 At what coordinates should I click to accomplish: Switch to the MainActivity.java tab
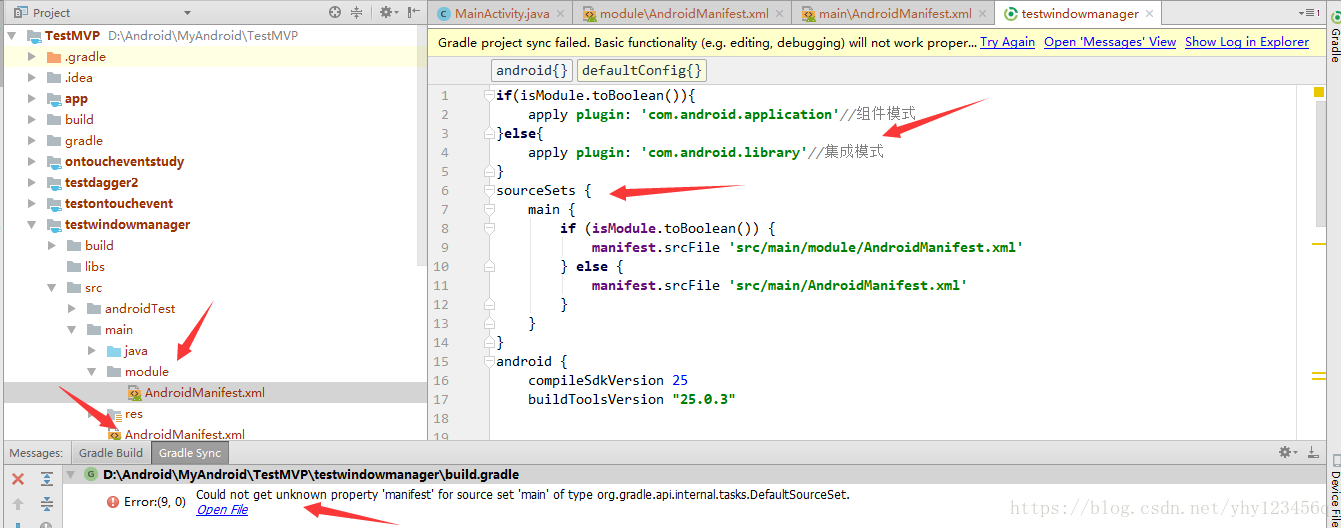tap(501, 14)
